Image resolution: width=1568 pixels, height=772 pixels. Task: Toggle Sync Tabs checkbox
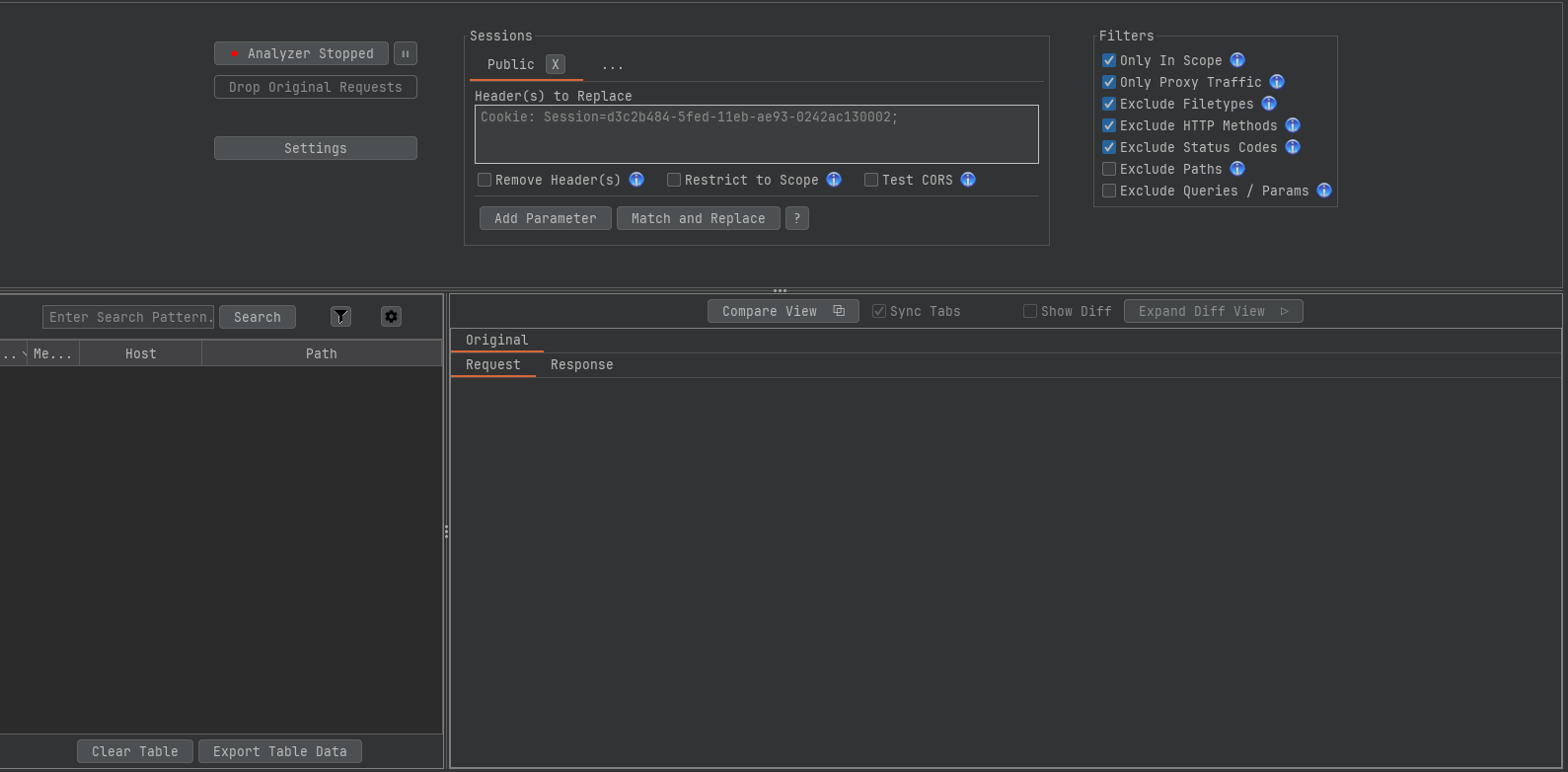coord(879,311)
